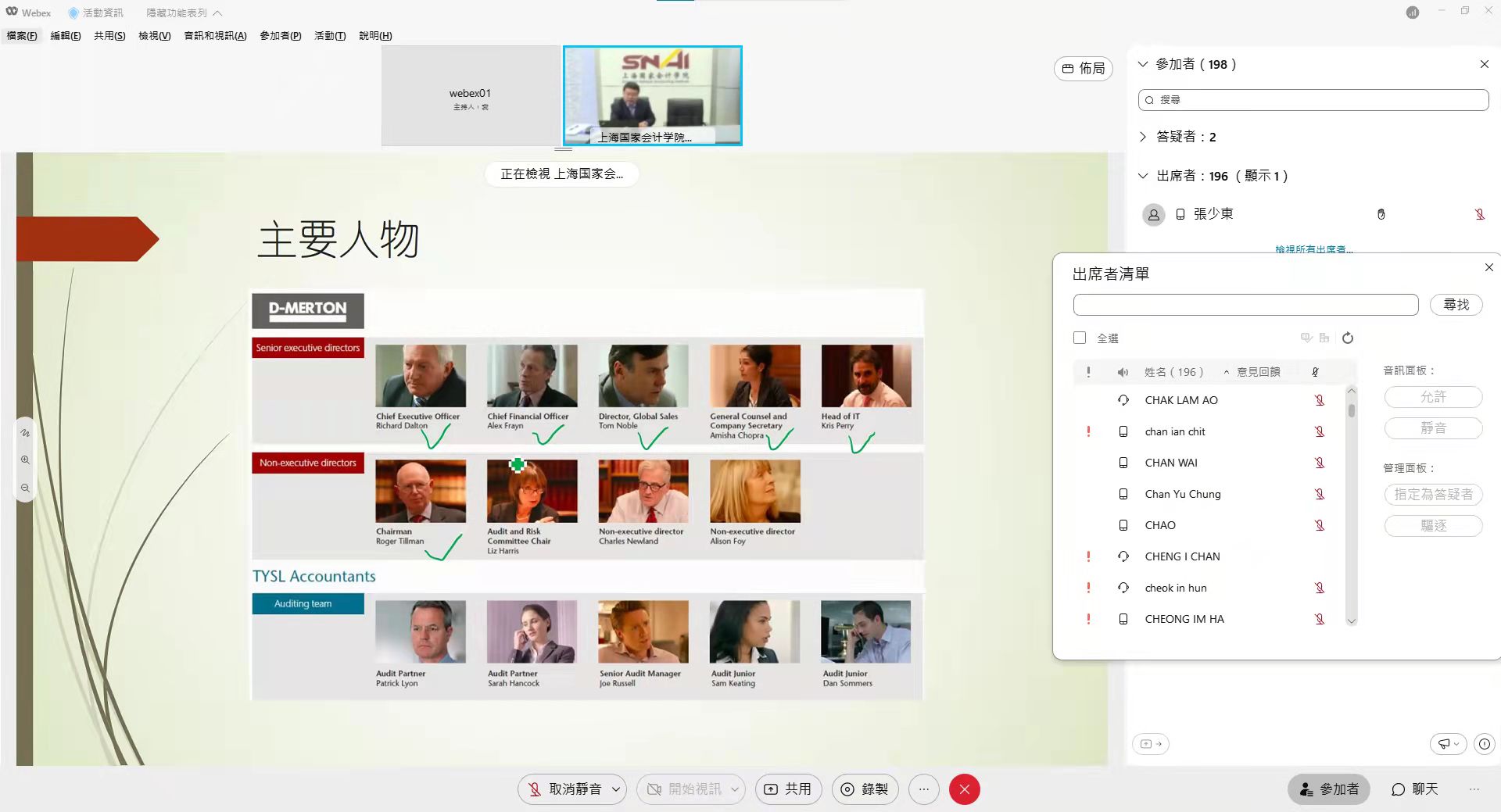
Task: Select the 上海国家会计学院 video thumbnail
Action: click(653, 95)
